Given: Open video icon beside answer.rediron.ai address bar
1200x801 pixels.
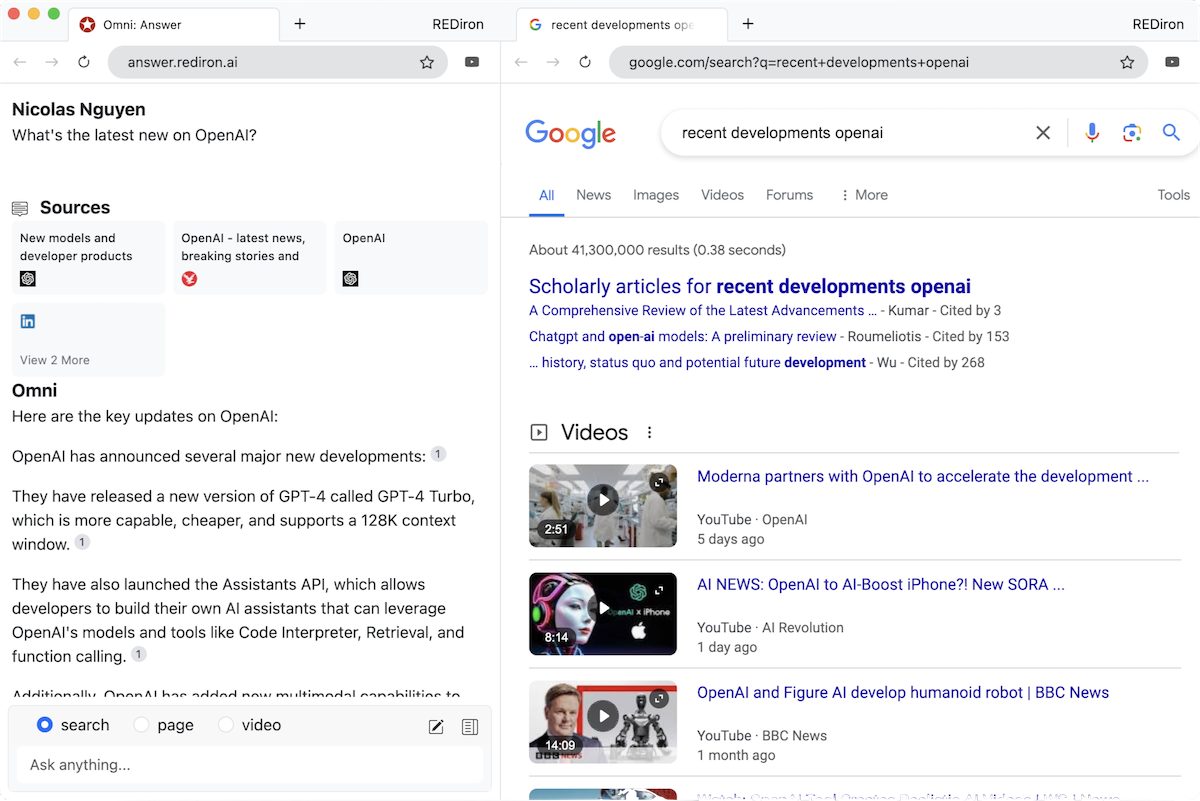Looking at the screenshot, I should (x=472, y=62).
